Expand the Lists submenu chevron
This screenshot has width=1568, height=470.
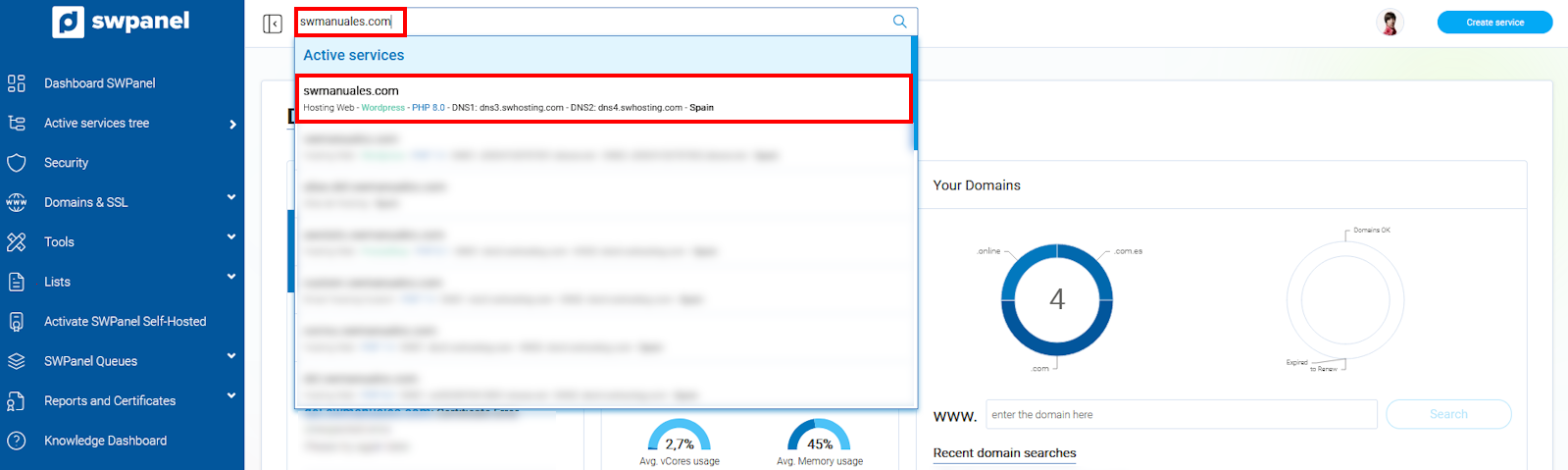[x=231, y=277]
